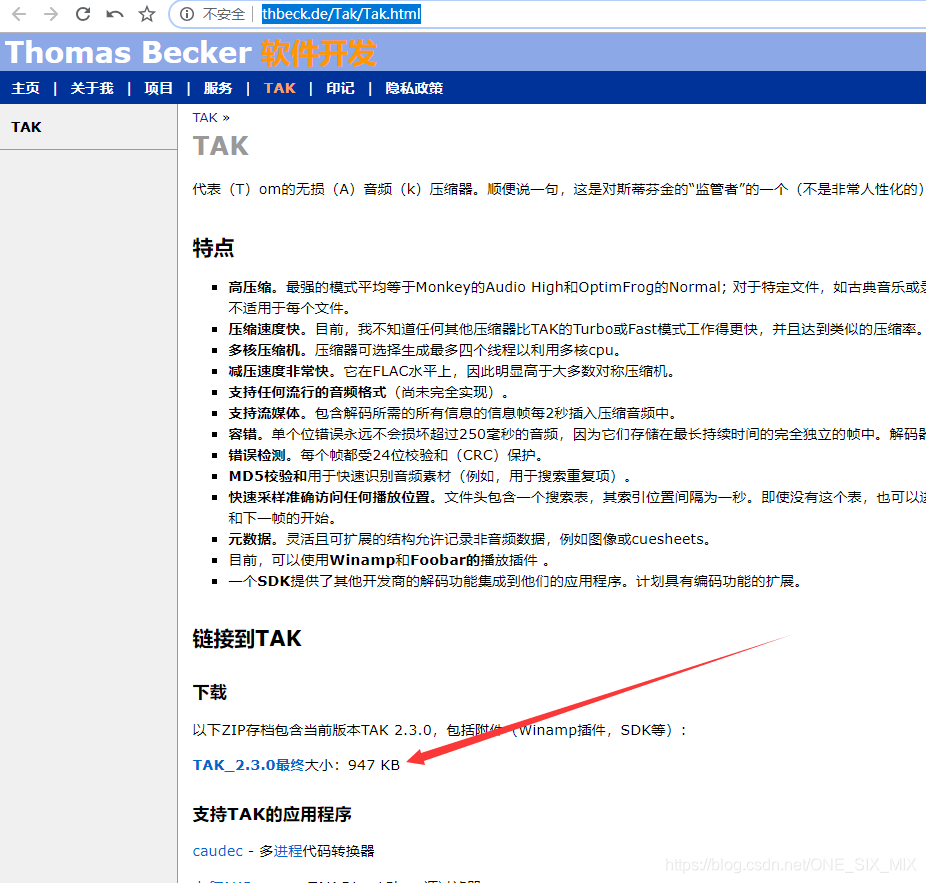Click the 大小: 947 KB text
926x883 pixels.
[x=352, y=765]
